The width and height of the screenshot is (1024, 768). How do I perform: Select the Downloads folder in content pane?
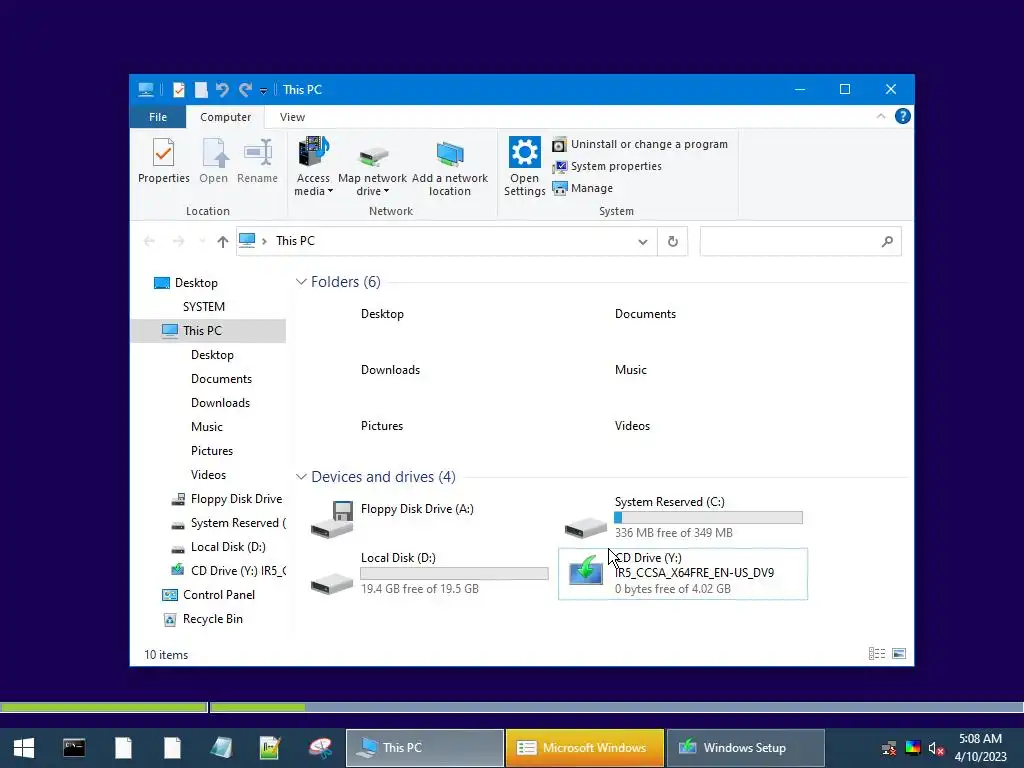pyautogui.click(x=391, y=370)
